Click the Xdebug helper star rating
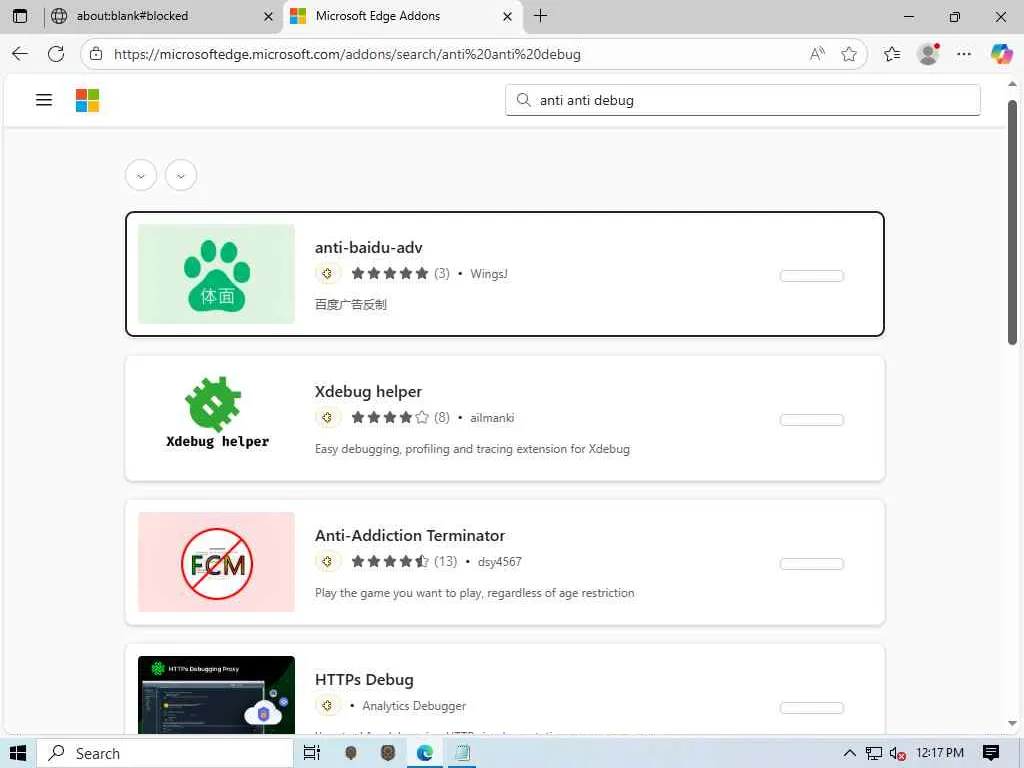 coord(390,417)
